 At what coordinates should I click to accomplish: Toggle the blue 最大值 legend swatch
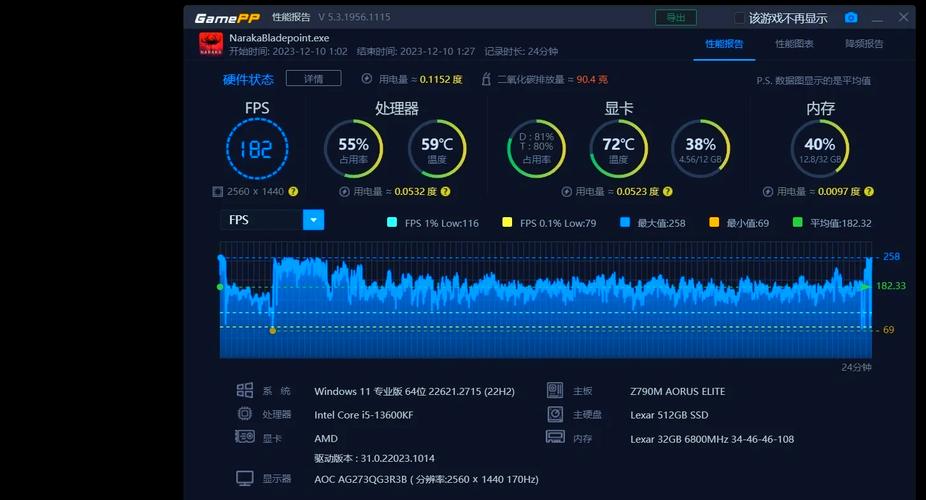coord(625,223)
